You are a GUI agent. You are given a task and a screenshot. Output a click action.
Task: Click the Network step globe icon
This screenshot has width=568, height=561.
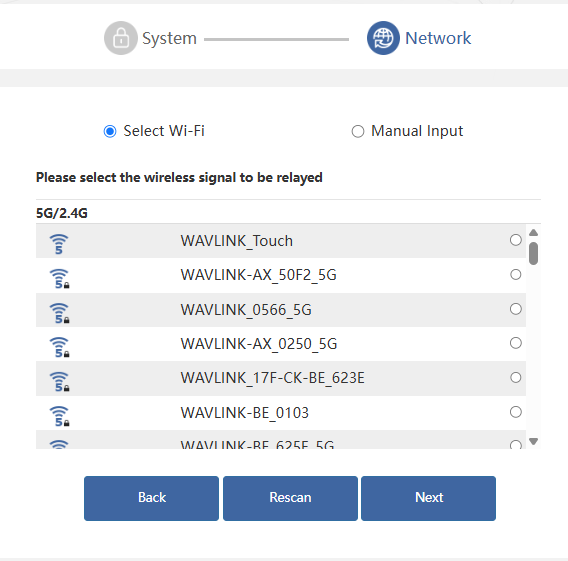(x=383, y=38)
